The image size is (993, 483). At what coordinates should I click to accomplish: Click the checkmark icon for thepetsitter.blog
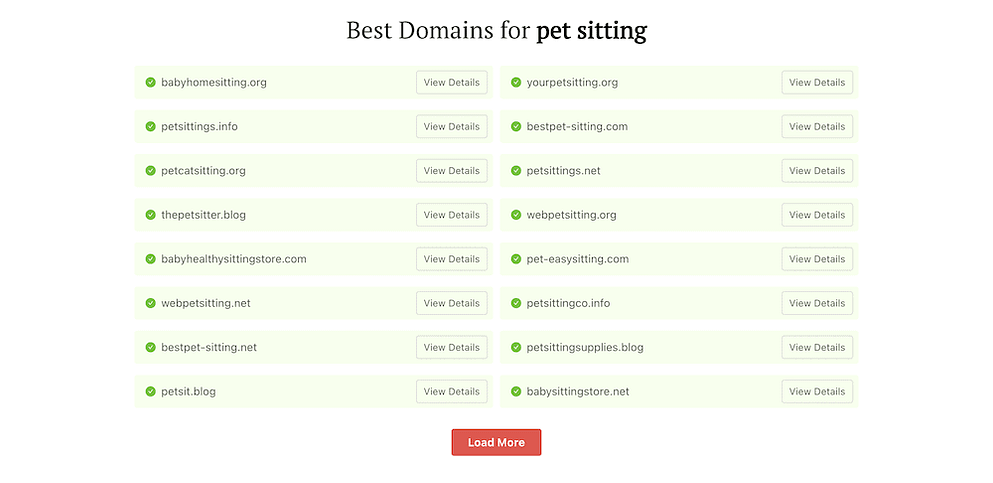[x=150, y=215]
